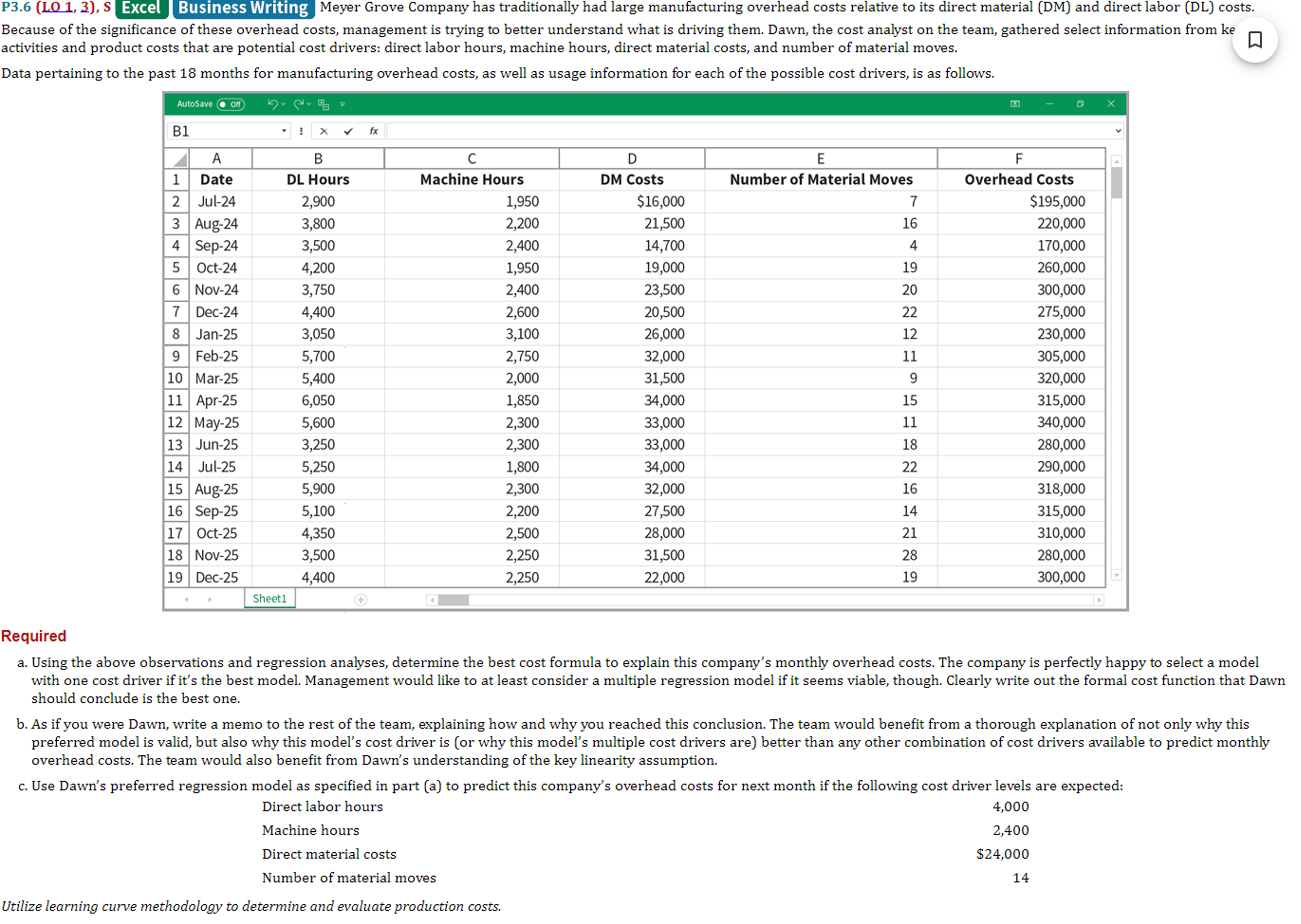The height and width of the screenshot is (924, 1301).
Task: Toggle the AutoSave switch
Action: [230, 104]
